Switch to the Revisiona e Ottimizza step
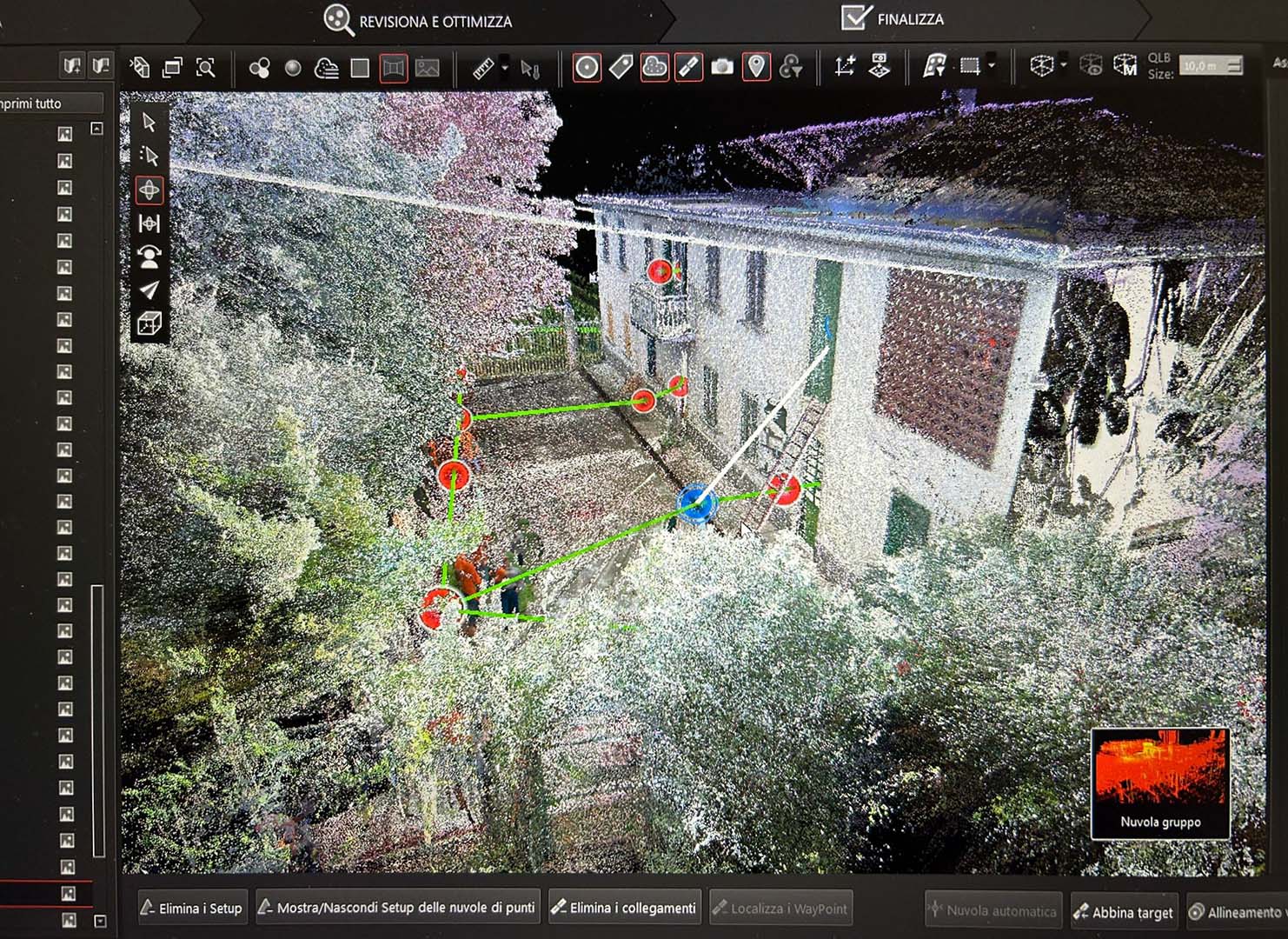This screenshot has width=1288, height=939. click(x=419, y=21)
